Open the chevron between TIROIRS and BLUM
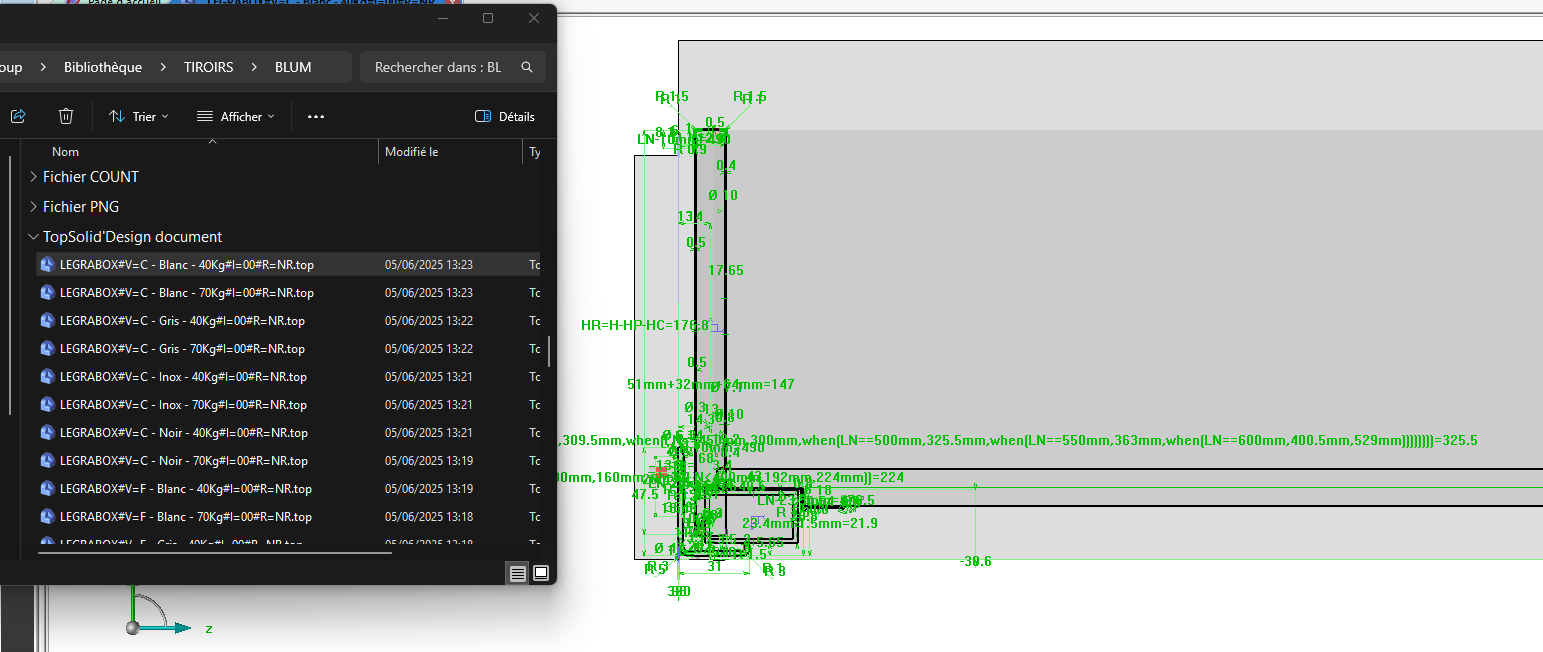 tap(254, 67)
